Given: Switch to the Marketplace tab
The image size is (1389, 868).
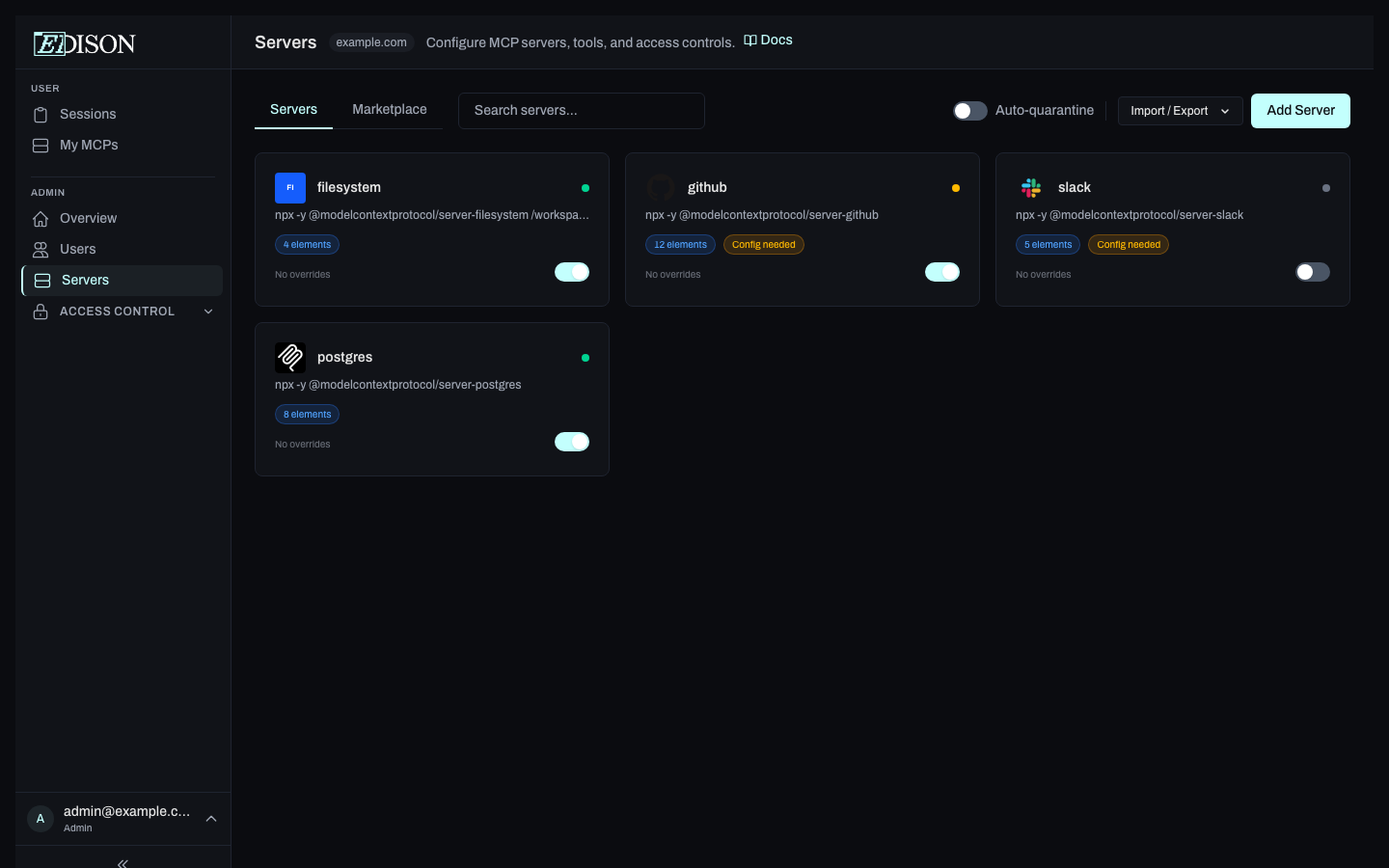Looking at the screenshot, I should pyautogui.click(x=390, y=109).
